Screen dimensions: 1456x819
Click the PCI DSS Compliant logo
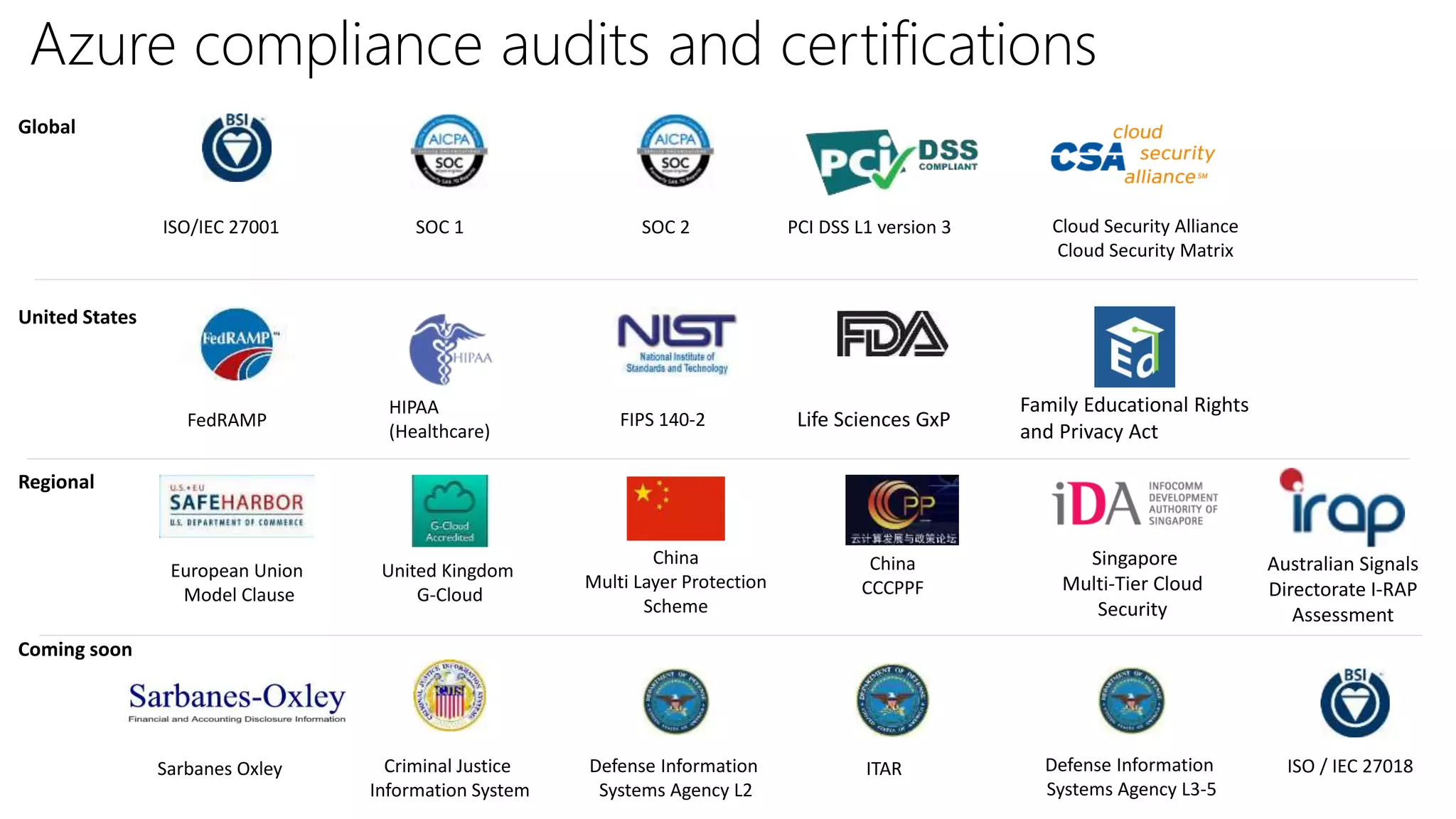point(891,161)
